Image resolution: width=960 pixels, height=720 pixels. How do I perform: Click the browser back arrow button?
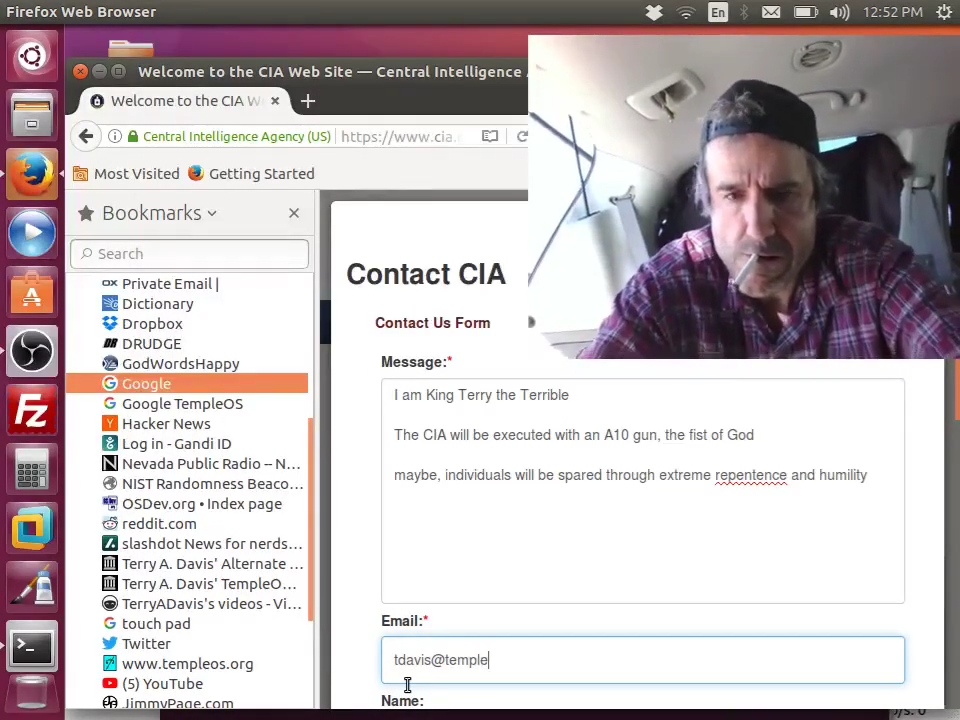(86, 136)
